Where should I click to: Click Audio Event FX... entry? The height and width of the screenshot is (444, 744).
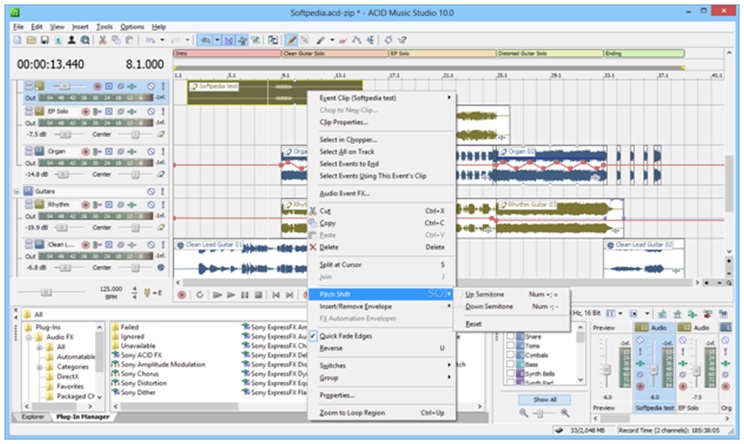click(380, 193)
